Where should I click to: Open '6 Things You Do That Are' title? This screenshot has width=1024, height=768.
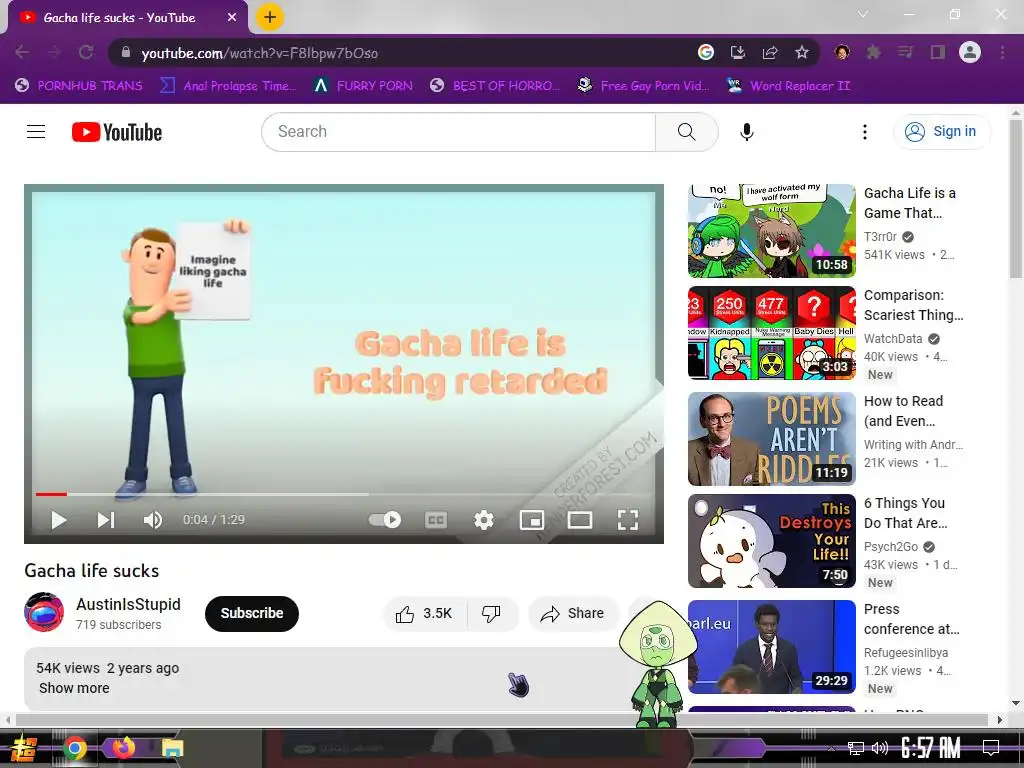[905, 513]
